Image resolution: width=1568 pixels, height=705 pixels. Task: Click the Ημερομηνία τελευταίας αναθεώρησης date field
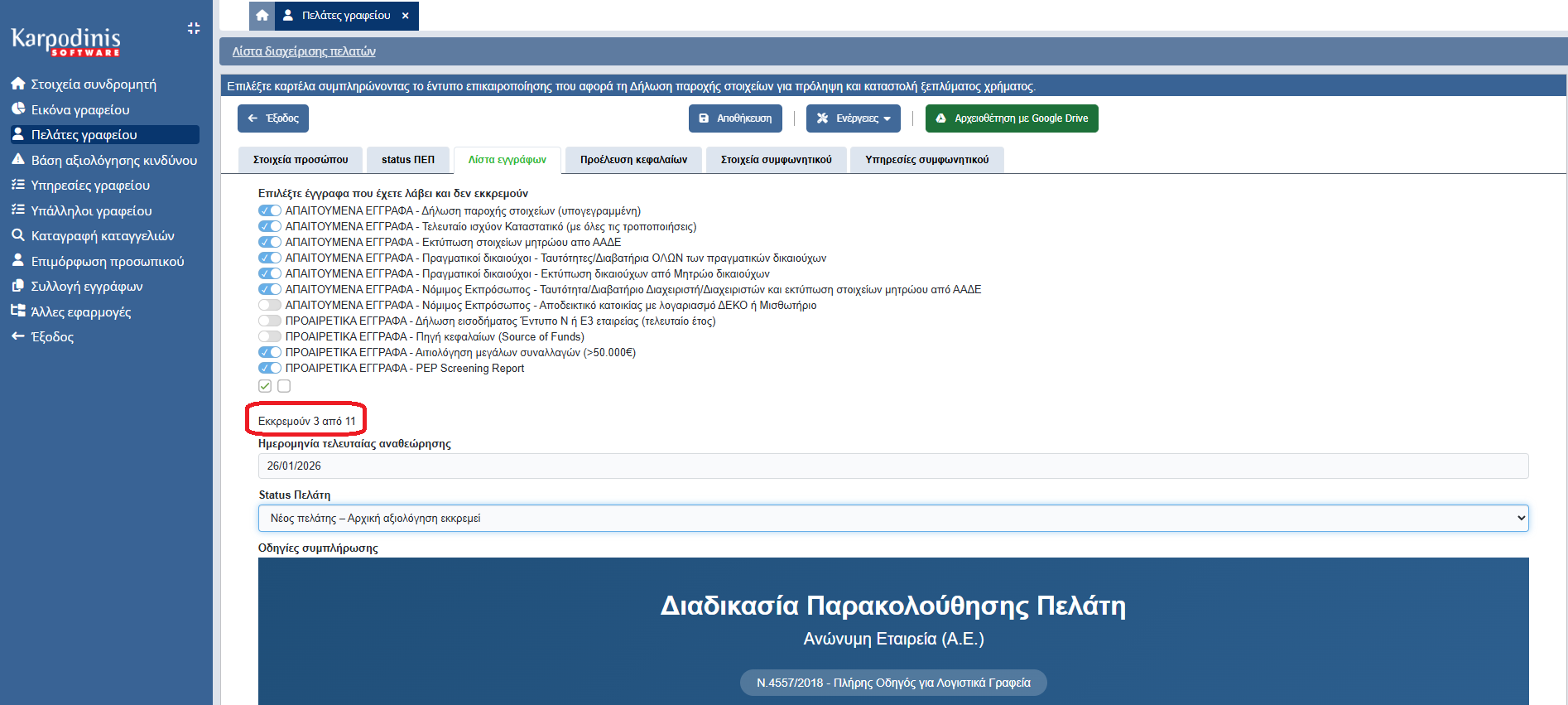pyautogui.click(x=892, y=466)
